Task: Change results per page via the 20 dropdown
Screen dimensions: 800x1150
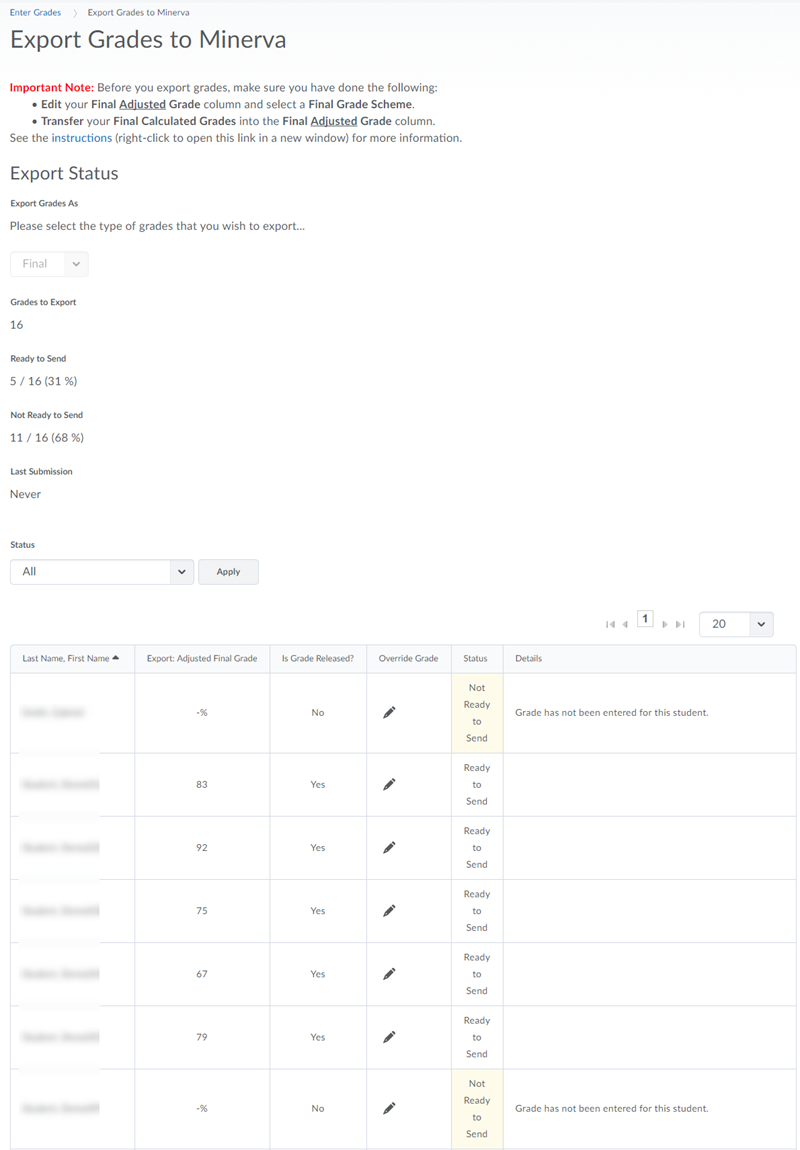Action: [736, 623]
